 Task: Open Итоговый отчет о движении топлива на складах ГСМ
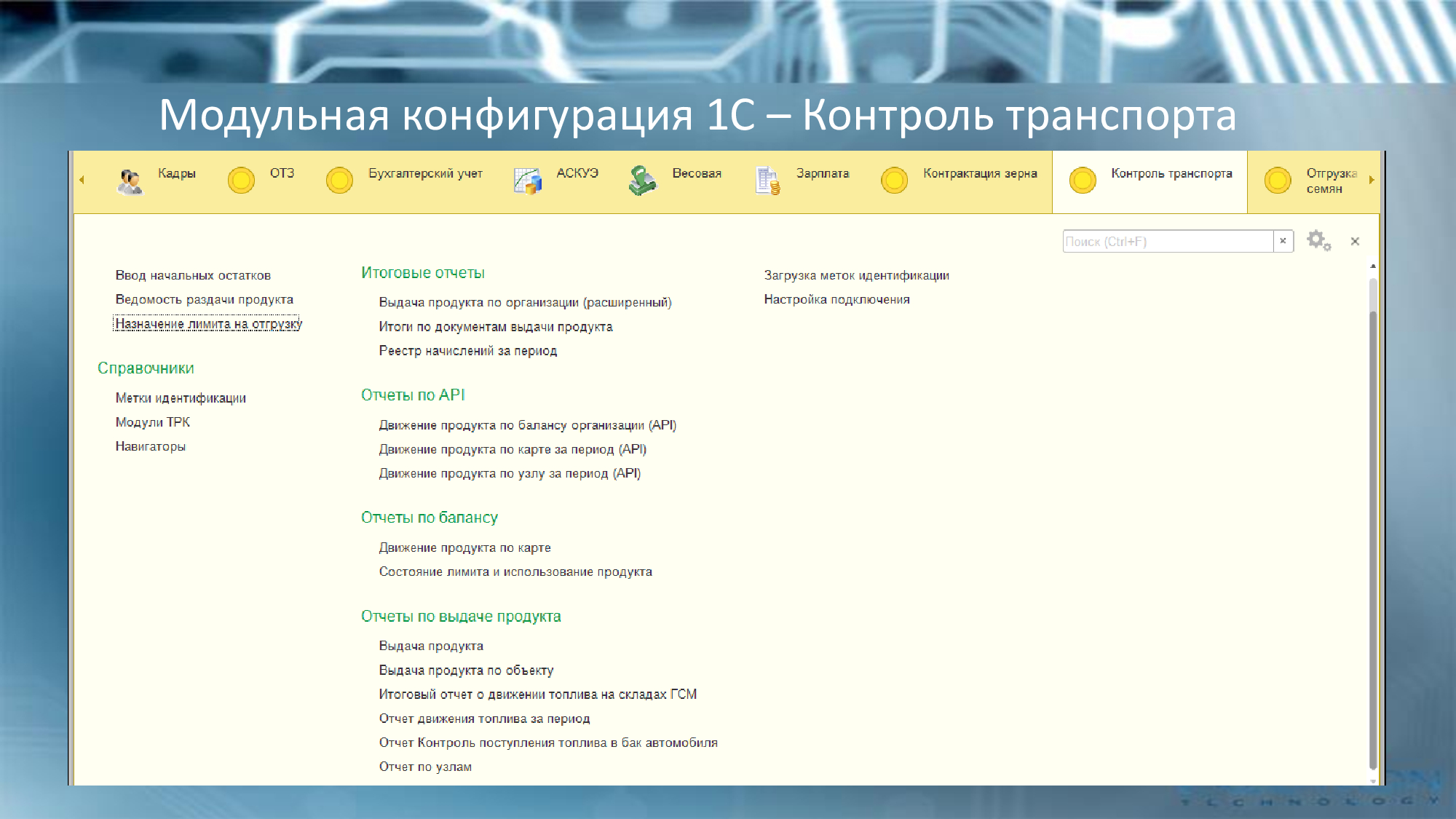[538, 695]
